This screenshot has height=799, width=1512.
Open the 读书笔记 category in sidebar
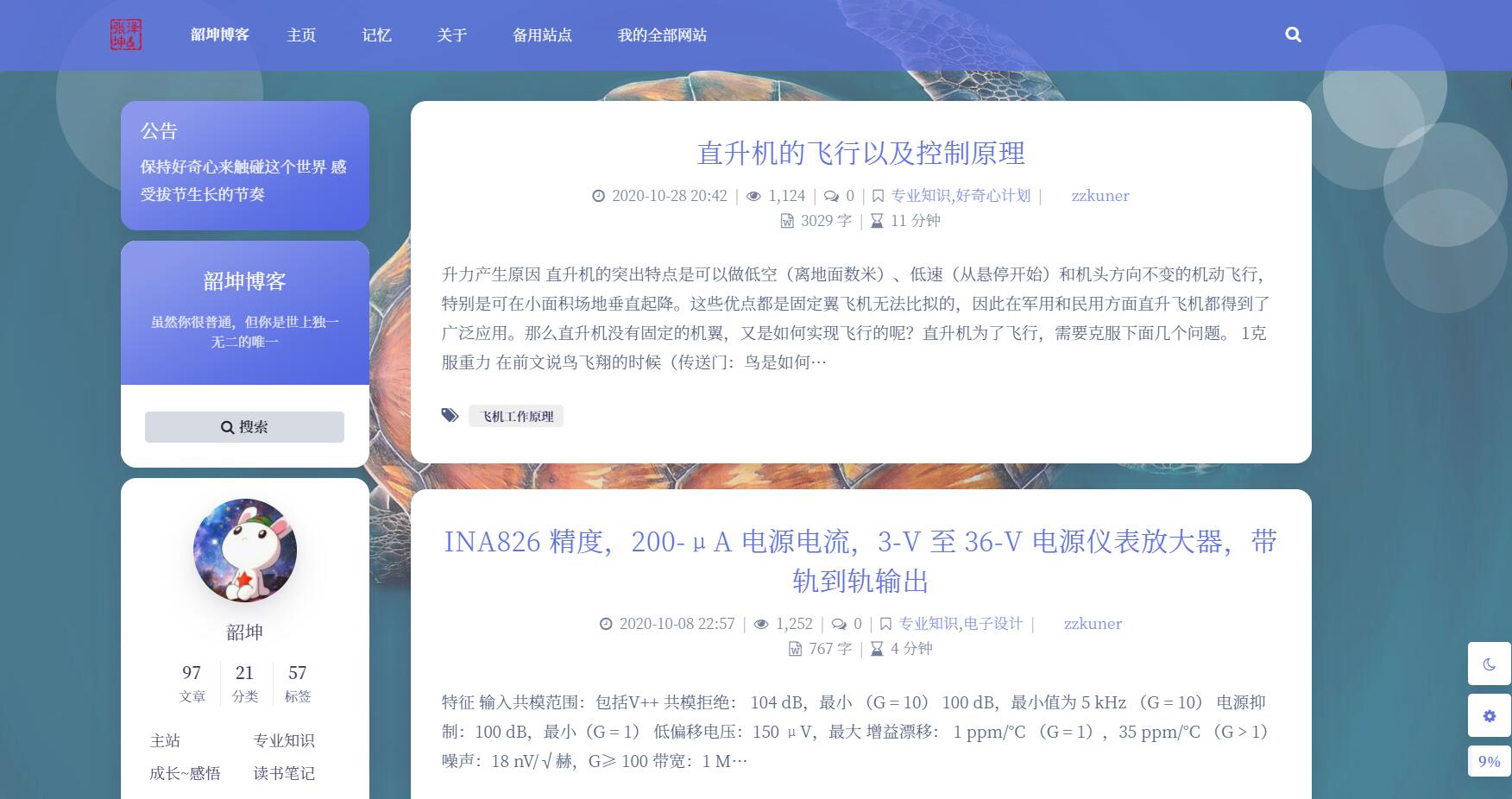(x=284, y=773)
